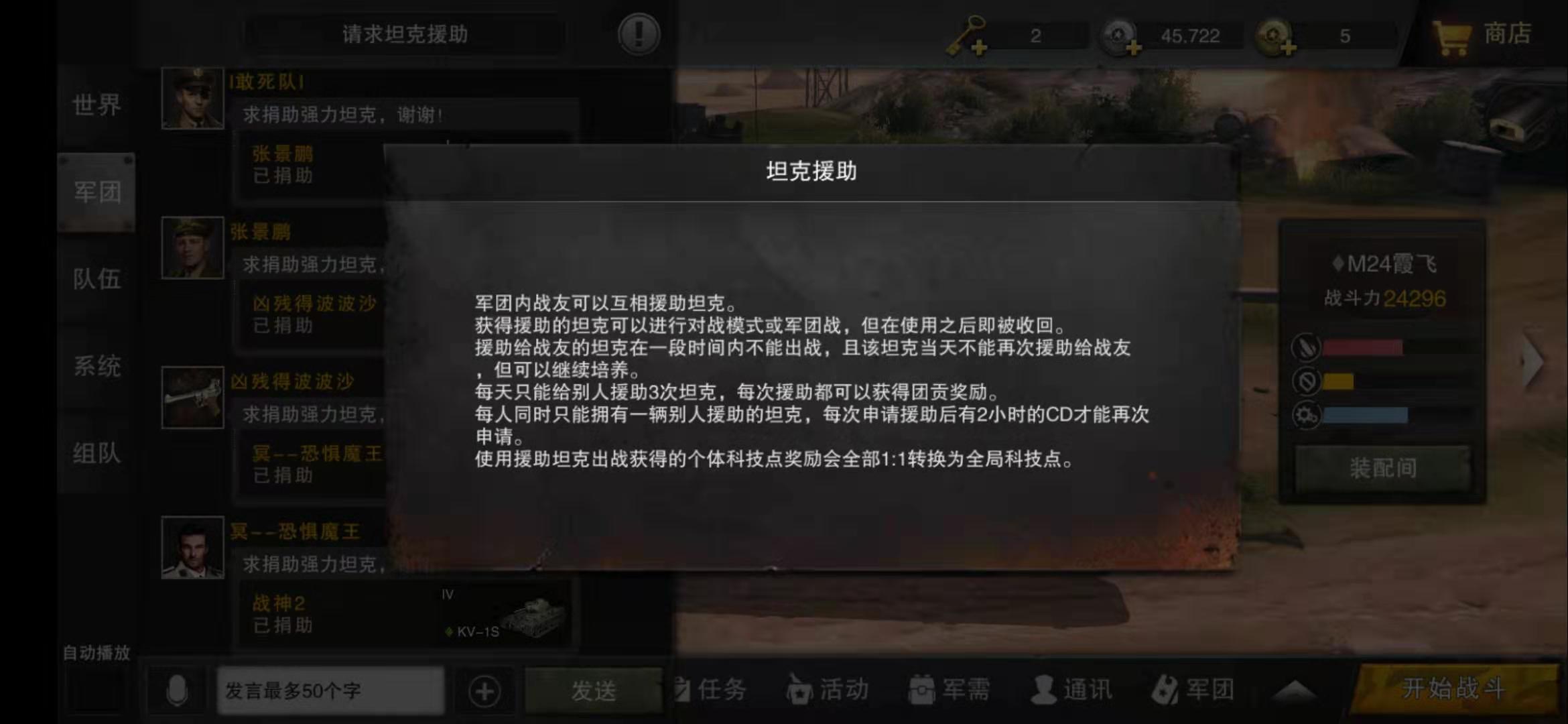Click 发送 send button
Viewport: 1568px width, 724px height.
coord(594,691)
